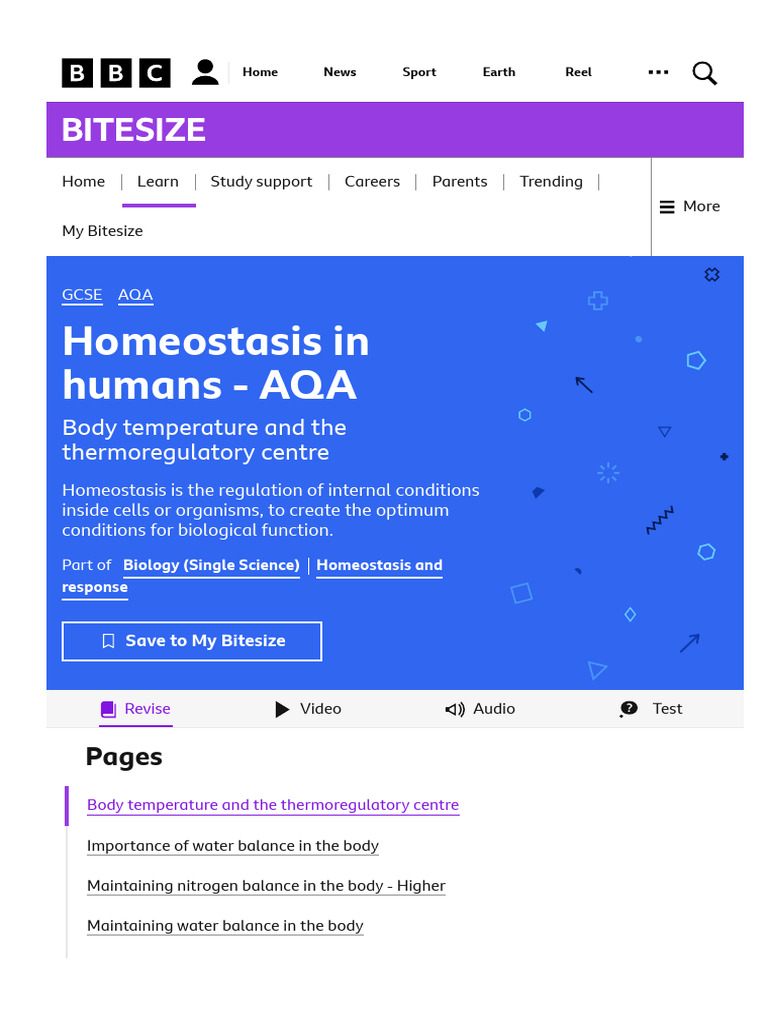Open the account sign-in icon
This screenshot has width=768, height=1024.
coord(205,72)
